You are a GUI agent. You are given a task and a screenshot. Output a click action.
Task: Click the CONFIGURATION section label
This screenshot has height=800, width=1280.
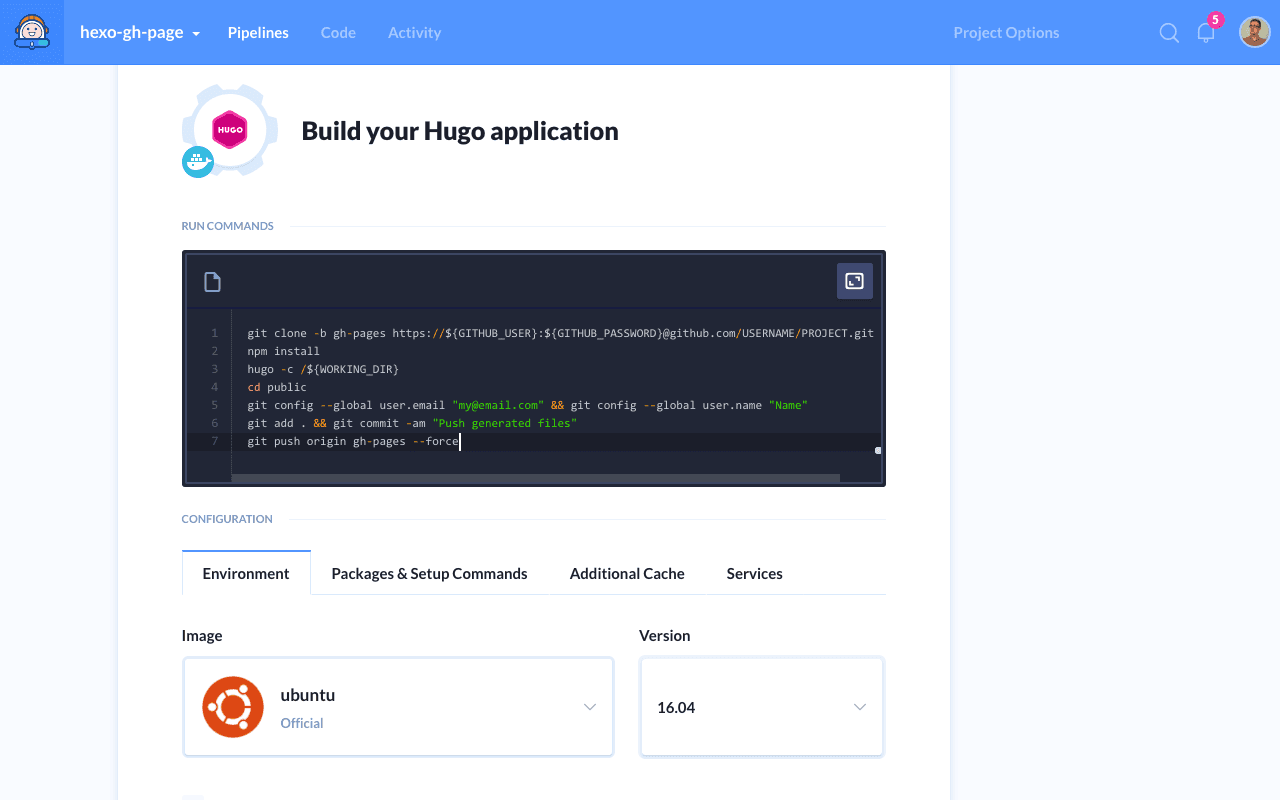(x=227, y=519)
